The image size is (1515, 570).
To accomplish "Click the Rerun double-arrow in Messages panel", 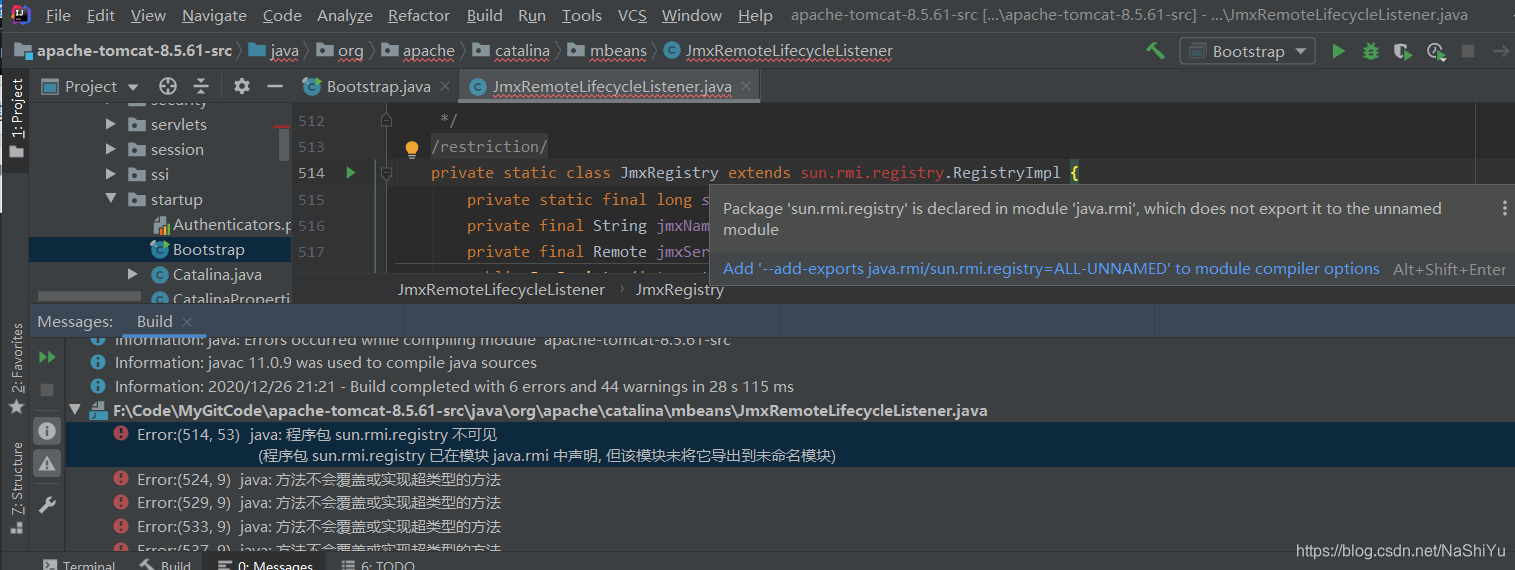I will pos(47,357).
